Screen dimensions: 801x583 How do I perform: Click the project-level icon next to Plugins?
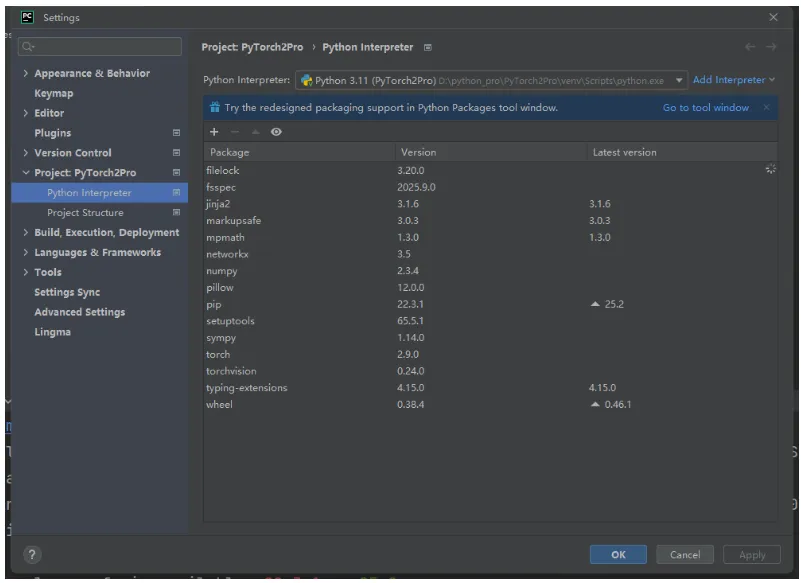(176, 133)
